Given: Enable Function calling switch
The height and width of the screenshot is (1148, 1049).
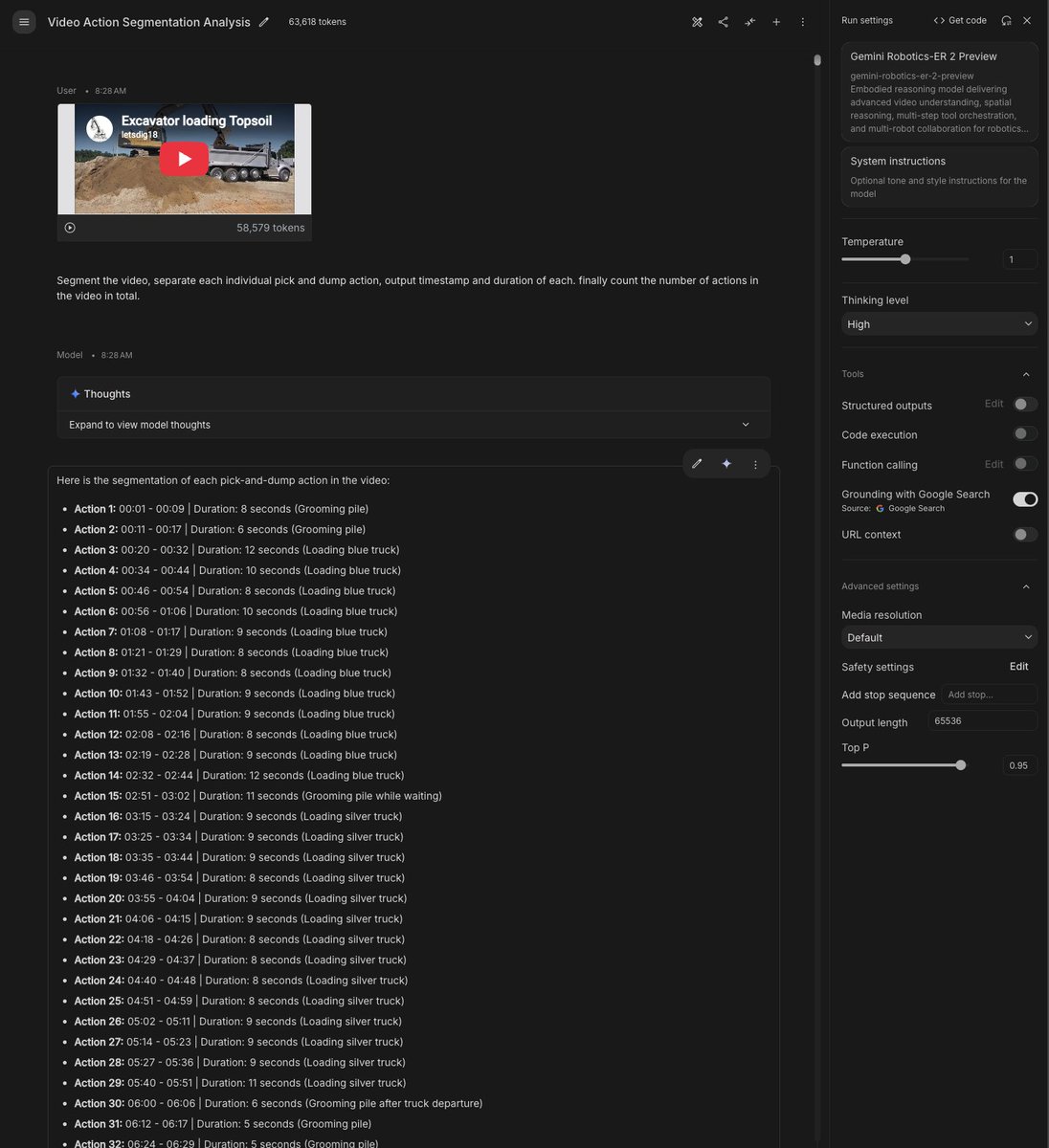Looking at the screenshot, I should pyautogui.click(x=1025, y=464).
